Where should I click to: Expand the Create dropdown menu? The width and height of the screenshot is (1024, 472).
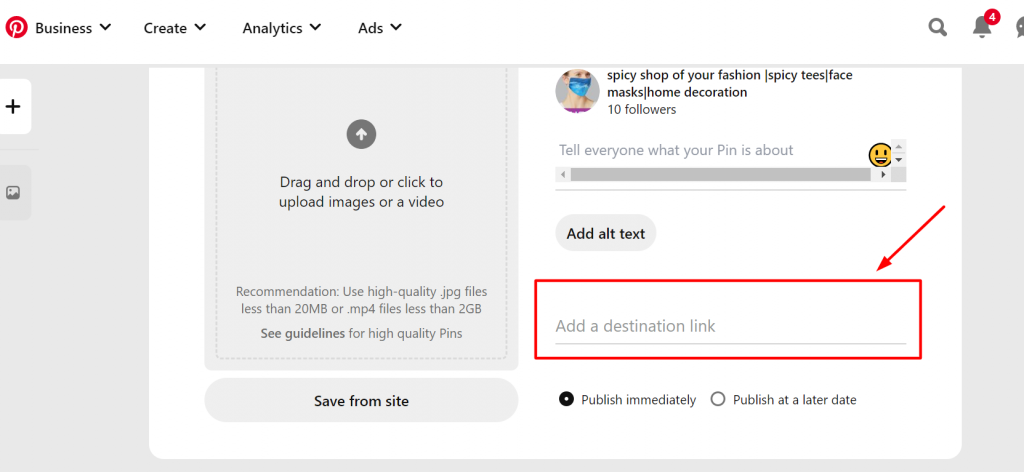175,28
